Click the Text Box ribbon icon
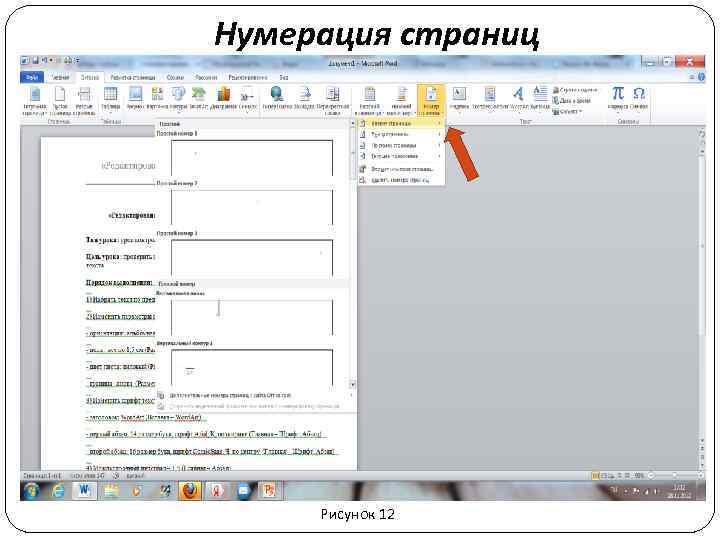 pos(459,99)
